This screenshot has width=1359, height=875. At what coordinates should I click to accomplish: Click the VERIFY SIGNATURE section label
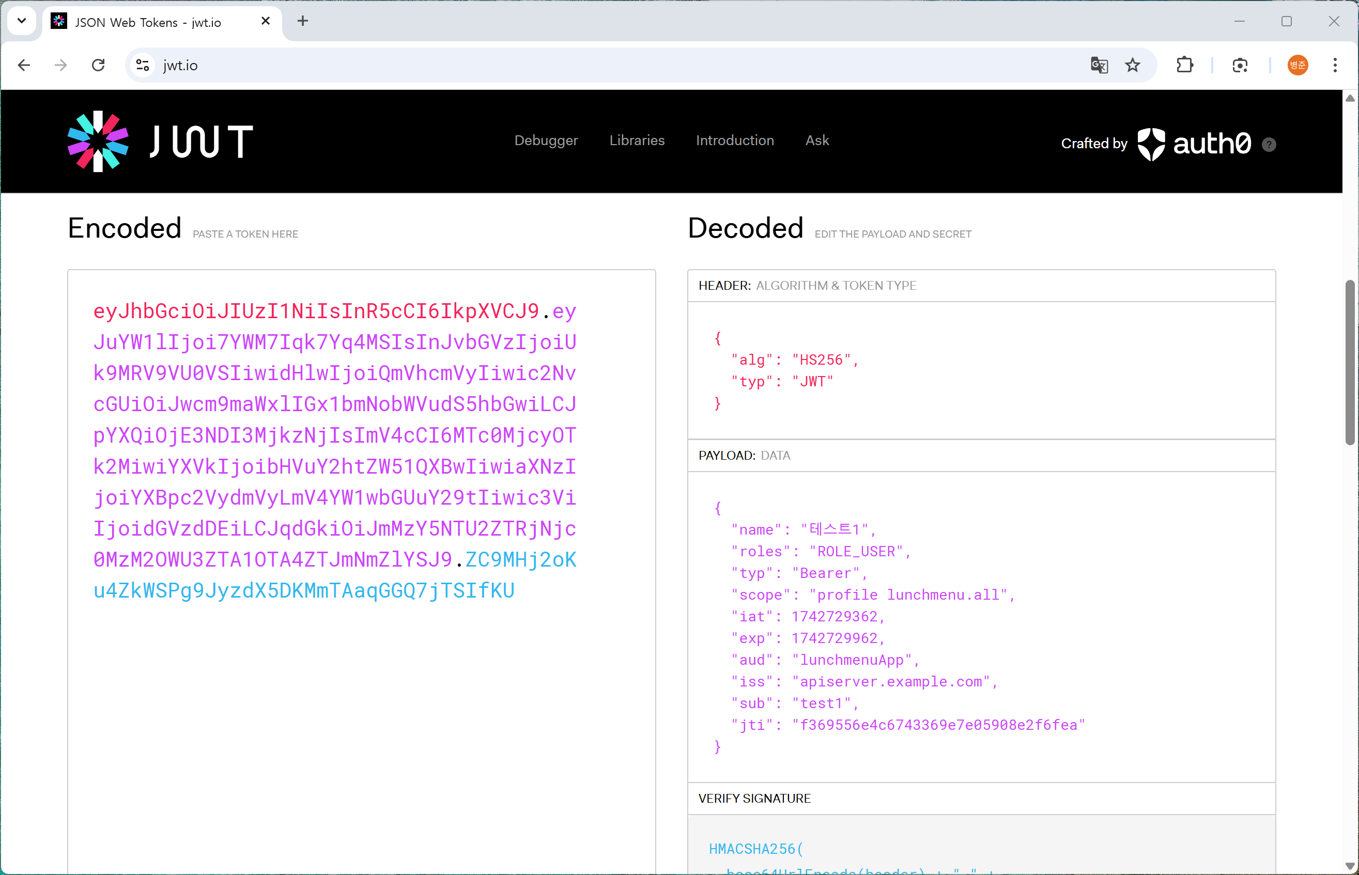(754, 799)
